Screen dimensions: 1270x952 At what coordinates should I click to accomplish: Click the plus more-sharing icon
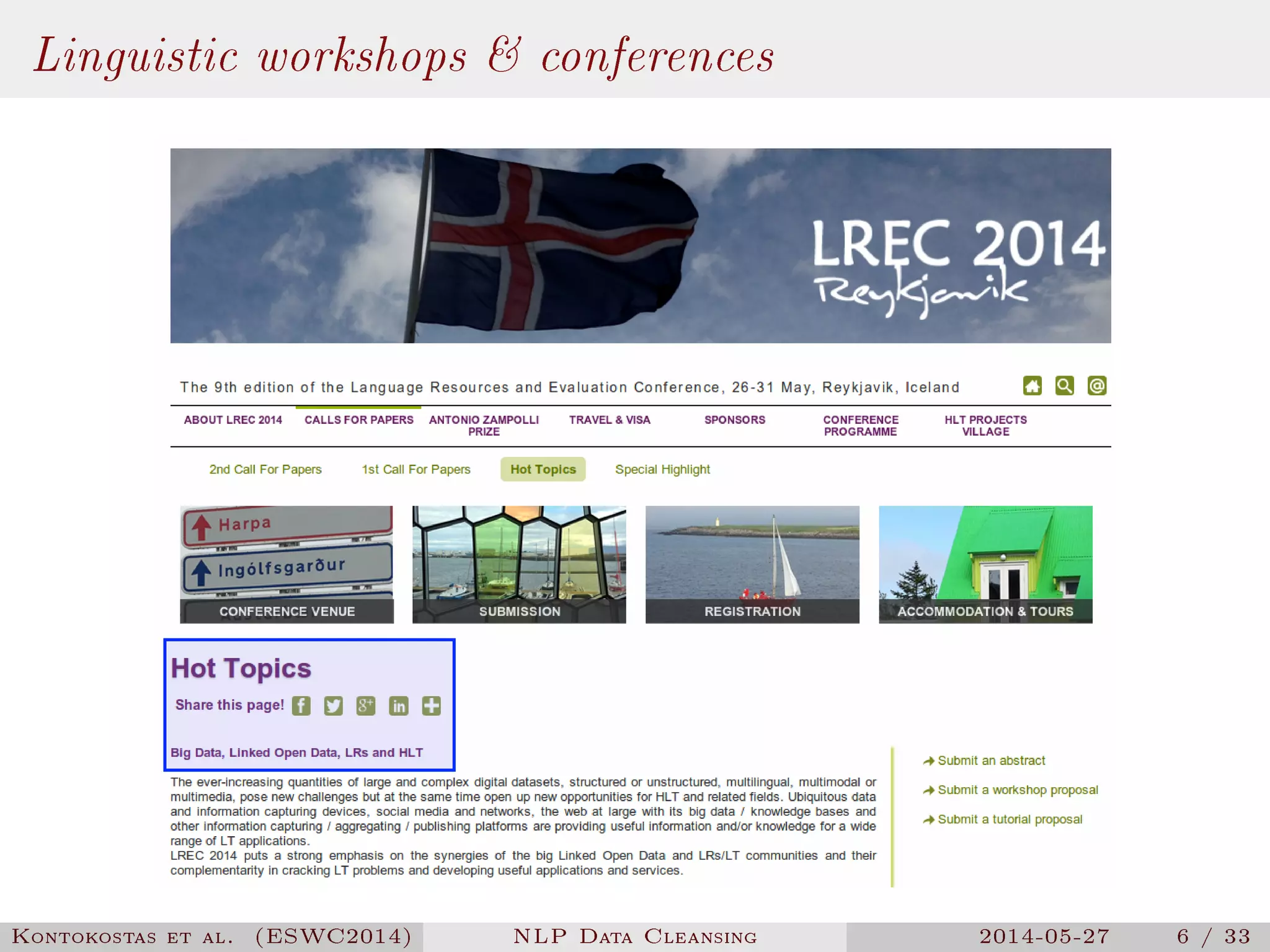point(431,706)
